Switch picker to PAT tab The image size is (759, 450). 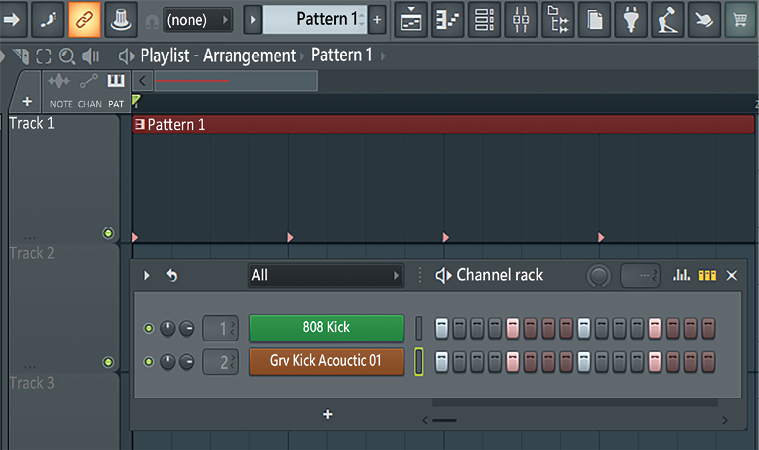(116, 91)
